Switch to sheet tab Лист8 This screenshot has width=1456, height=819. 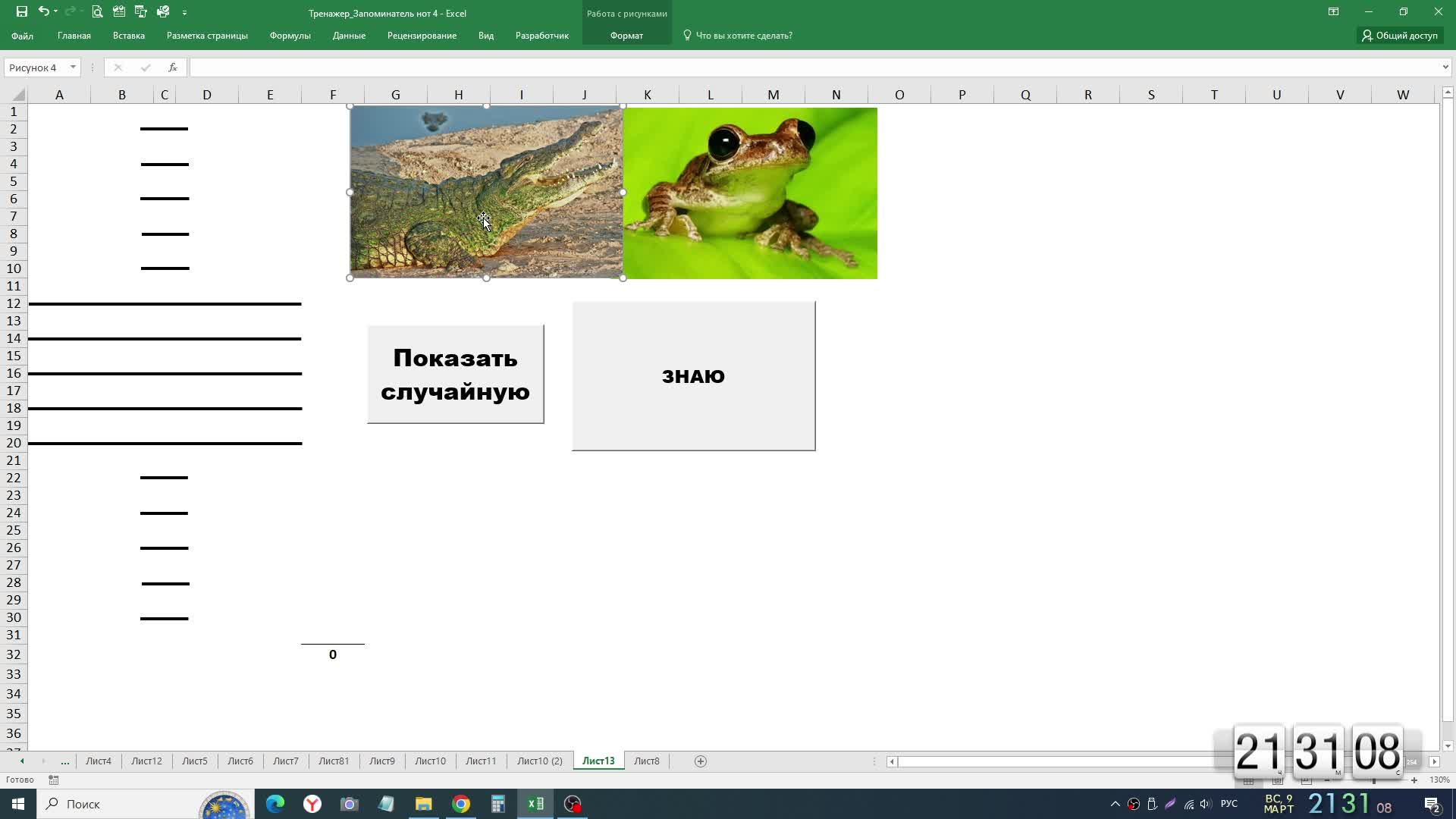pos(646,761)
